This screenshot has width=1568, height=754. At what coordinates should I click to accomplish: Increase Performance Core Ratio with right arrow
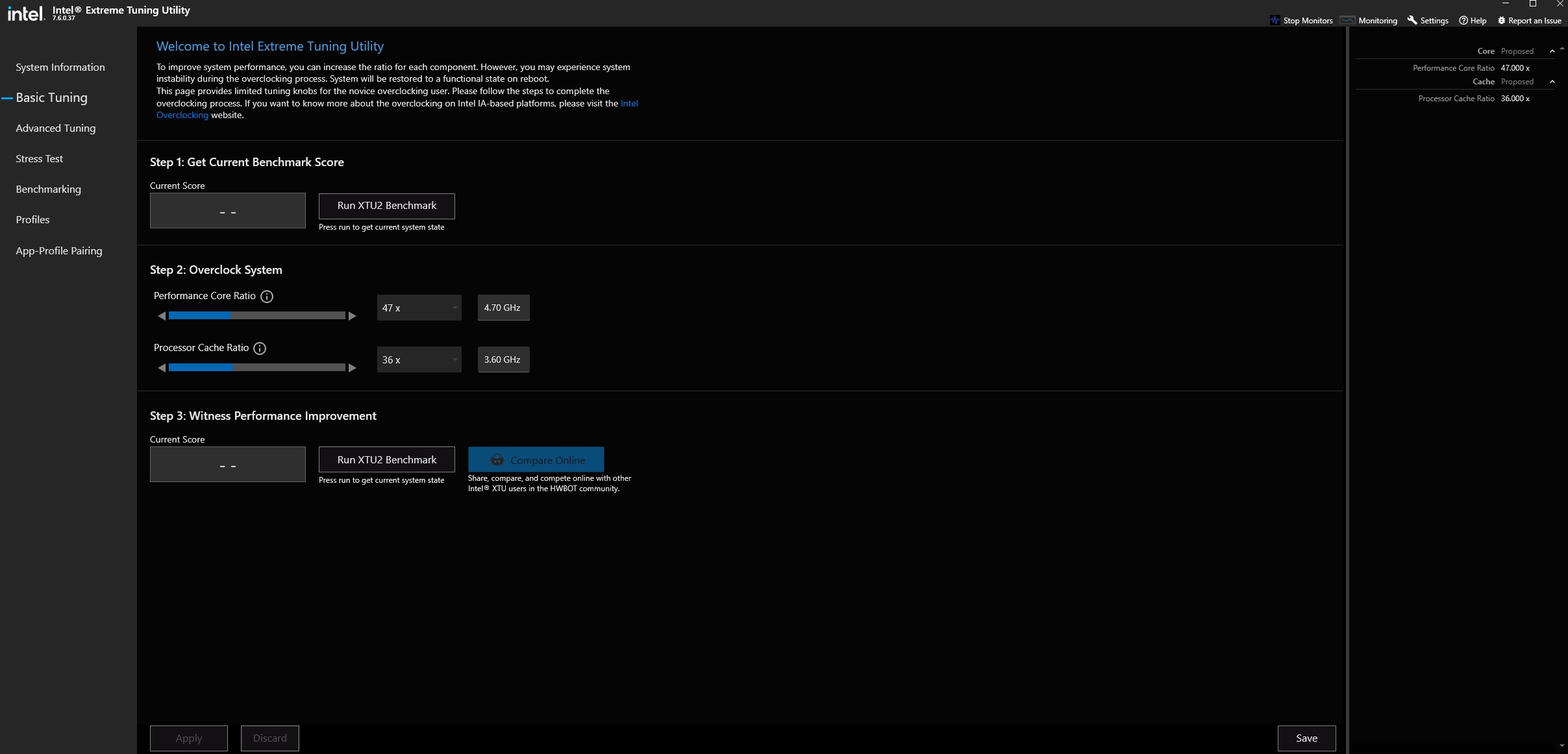click(353, 316)
